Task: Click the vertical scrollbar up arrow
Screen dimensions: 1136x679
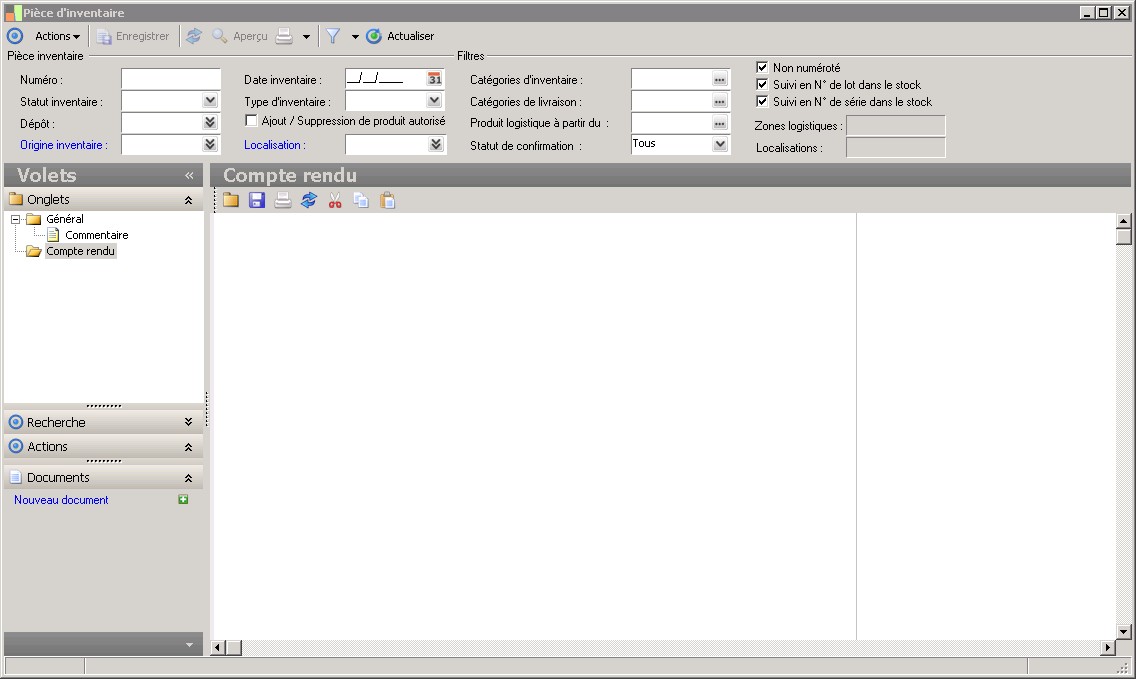Action: coord(1124,220)
